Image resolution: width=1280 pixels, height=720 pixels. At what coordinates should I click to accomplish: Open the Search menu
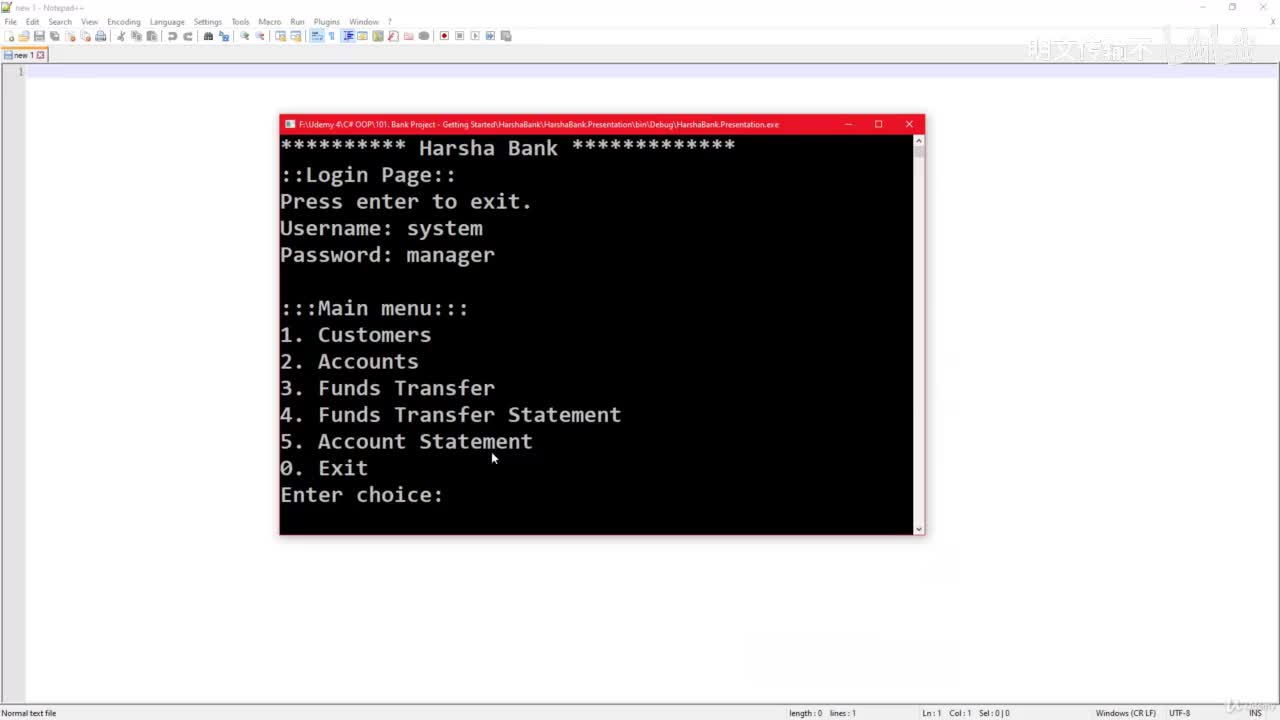pyautogui.click(x=60, y=21)
